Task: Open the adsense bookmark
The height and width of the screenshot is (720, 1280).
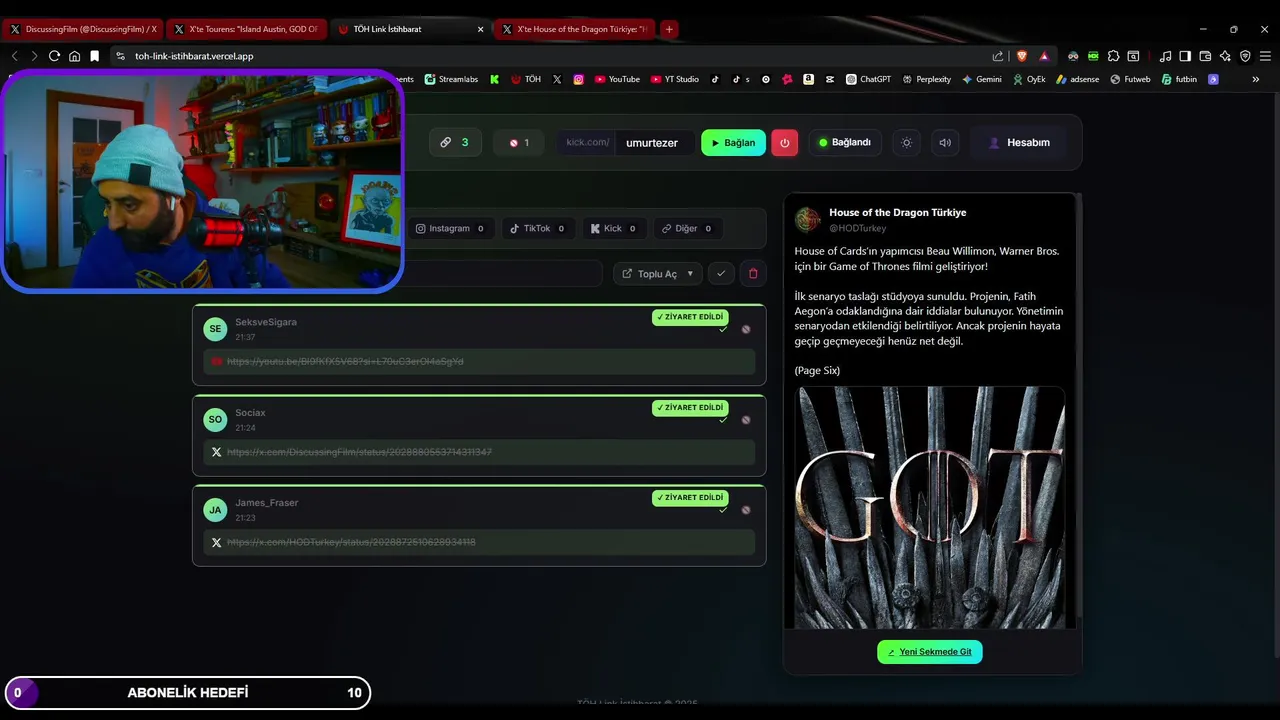Action: (x=1077, y=79)
